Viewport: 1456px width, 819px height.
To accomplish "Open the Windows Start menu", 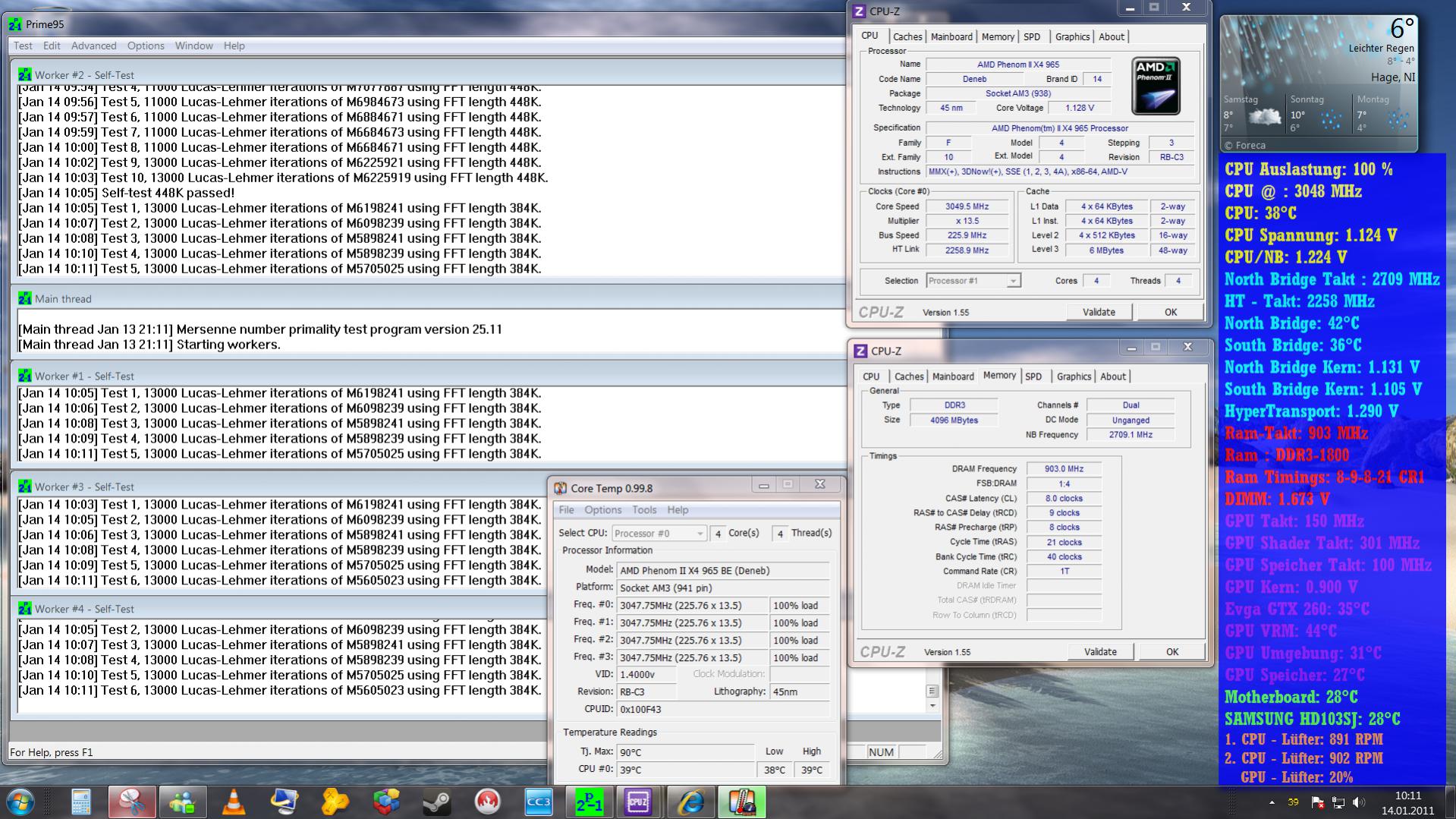I will click(x=20, y=802).
